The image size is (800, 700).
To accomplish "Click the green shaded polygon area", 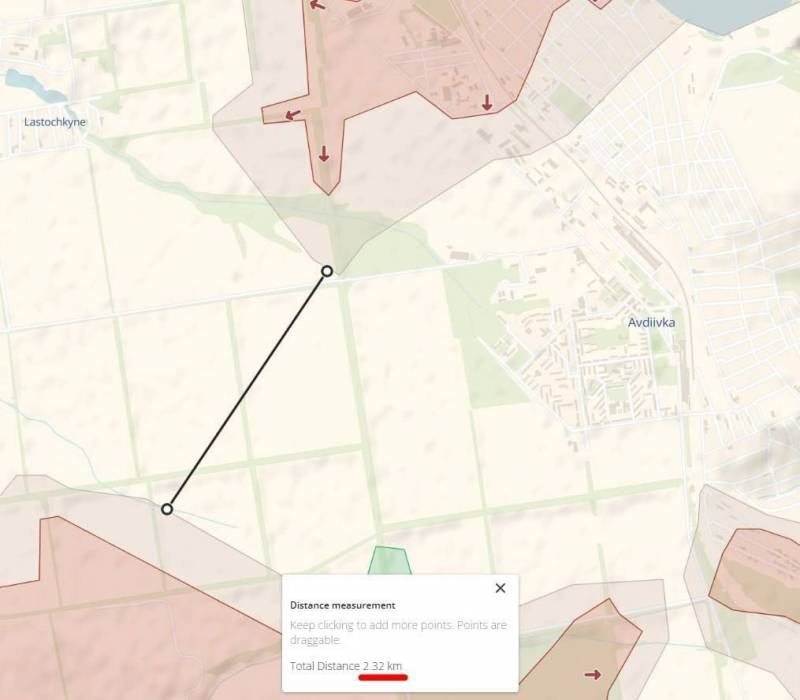I will click(x=390, y=560).
